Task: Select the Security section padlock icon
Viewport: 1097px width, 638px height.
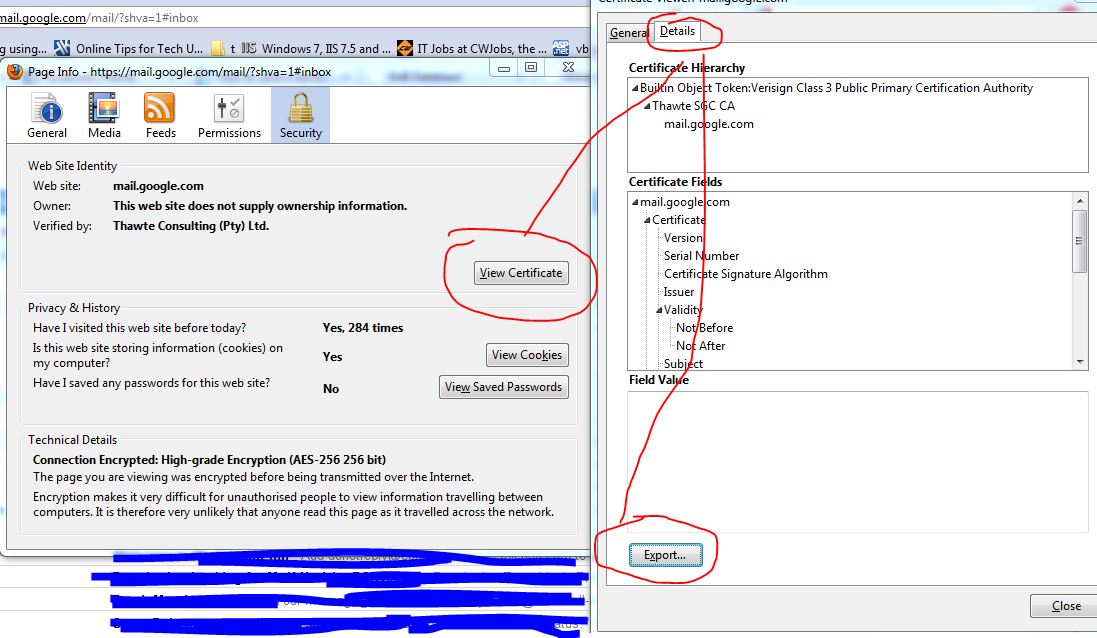Action: coord(301,108)
